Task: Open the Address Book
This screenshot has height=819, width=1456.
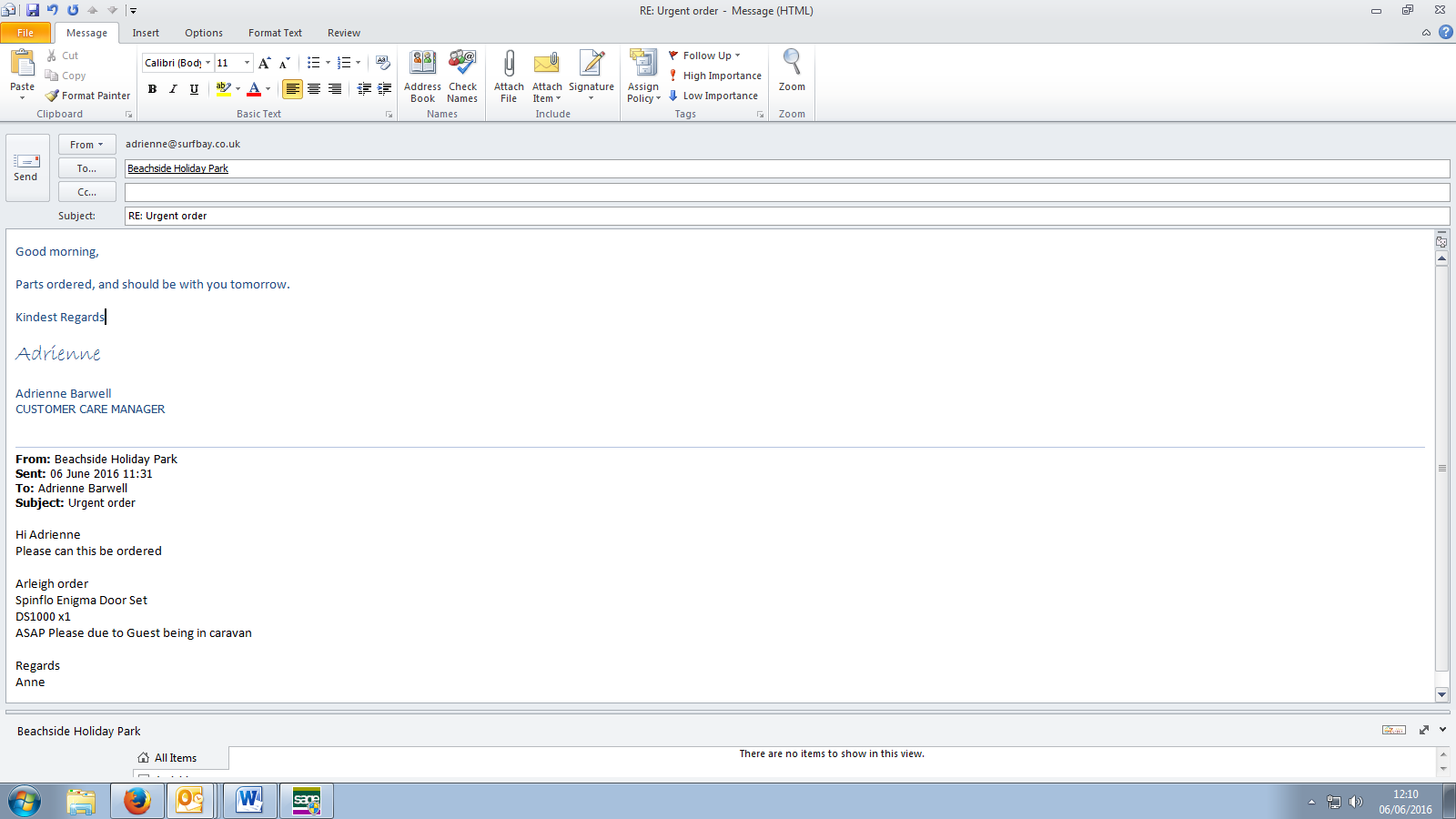Action: tap(422, 76)
